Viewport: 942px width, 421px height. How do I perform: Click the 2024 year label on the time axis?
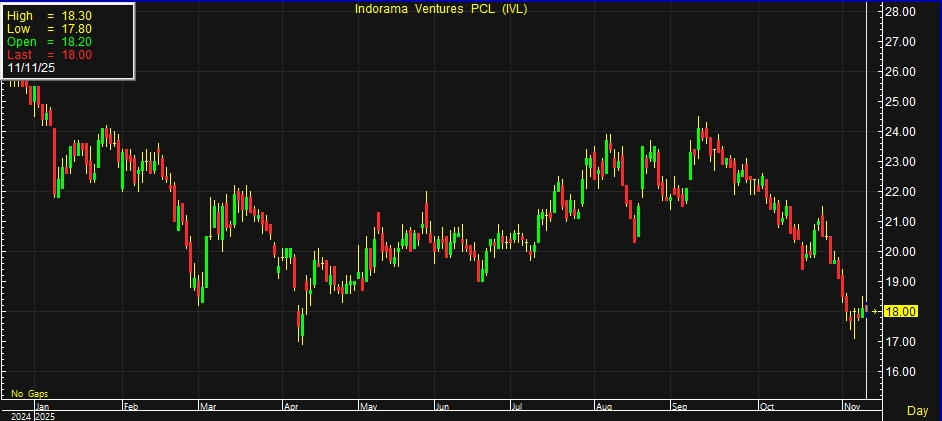(x=18, y=415)
